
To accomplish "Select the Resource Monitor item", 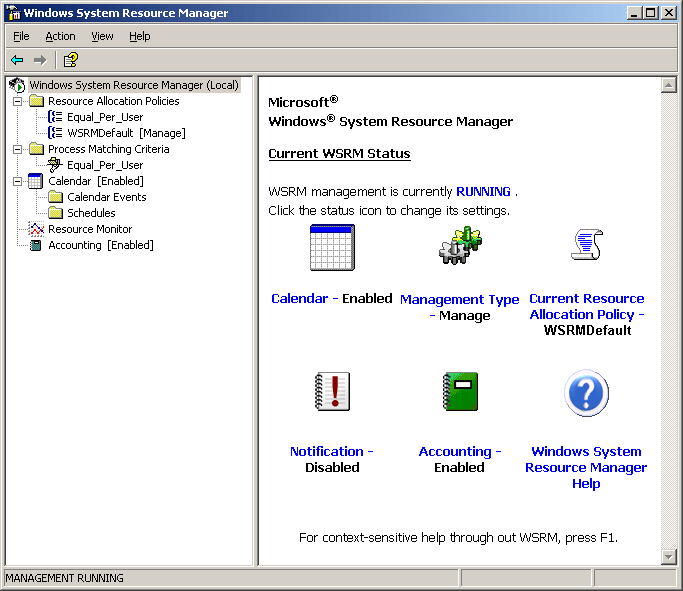I will (90, 229).
